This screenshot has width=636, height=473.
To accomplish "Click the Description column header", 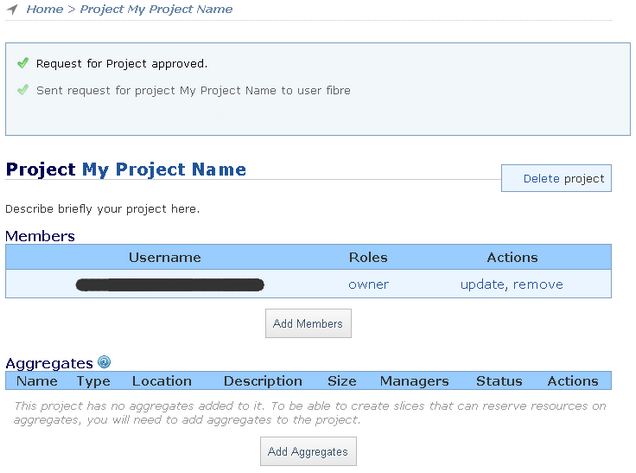I will [x=263, y=381].
